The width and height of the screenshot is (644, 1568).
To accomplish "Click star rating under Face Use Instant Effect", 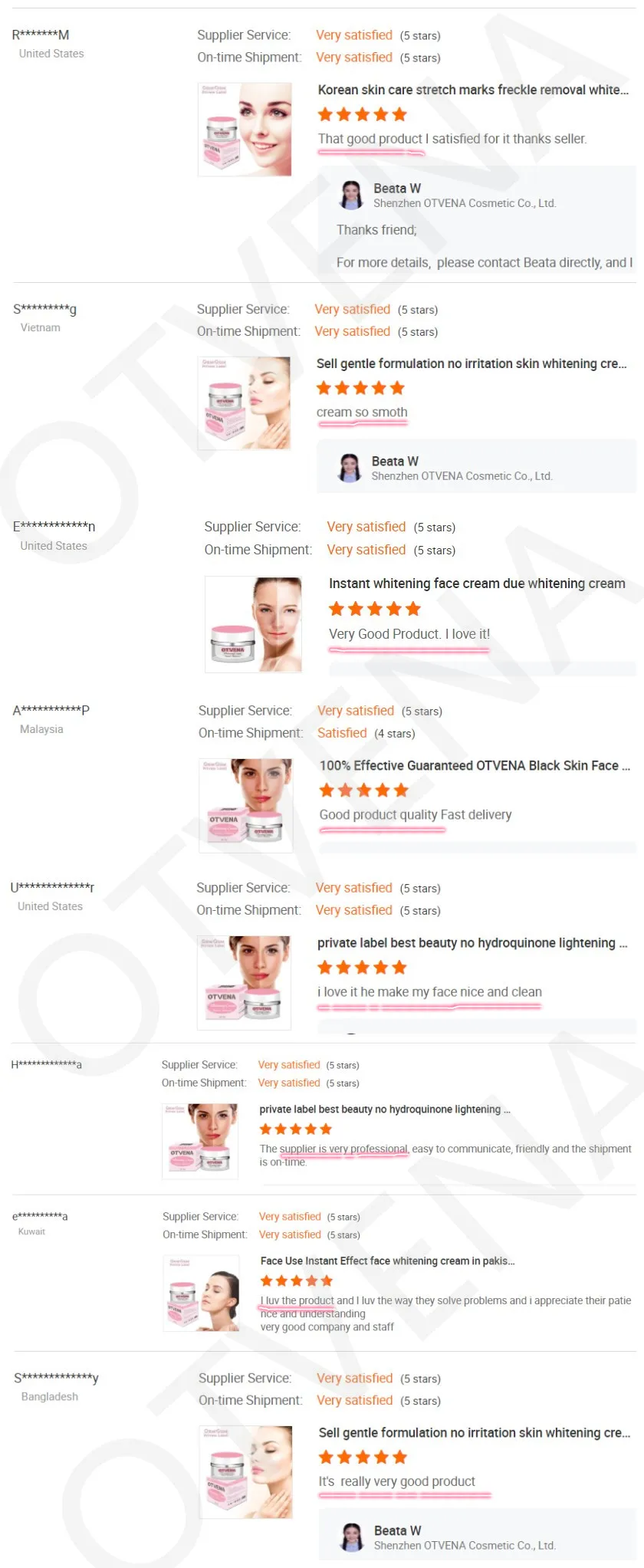I will click(296, 1280).
